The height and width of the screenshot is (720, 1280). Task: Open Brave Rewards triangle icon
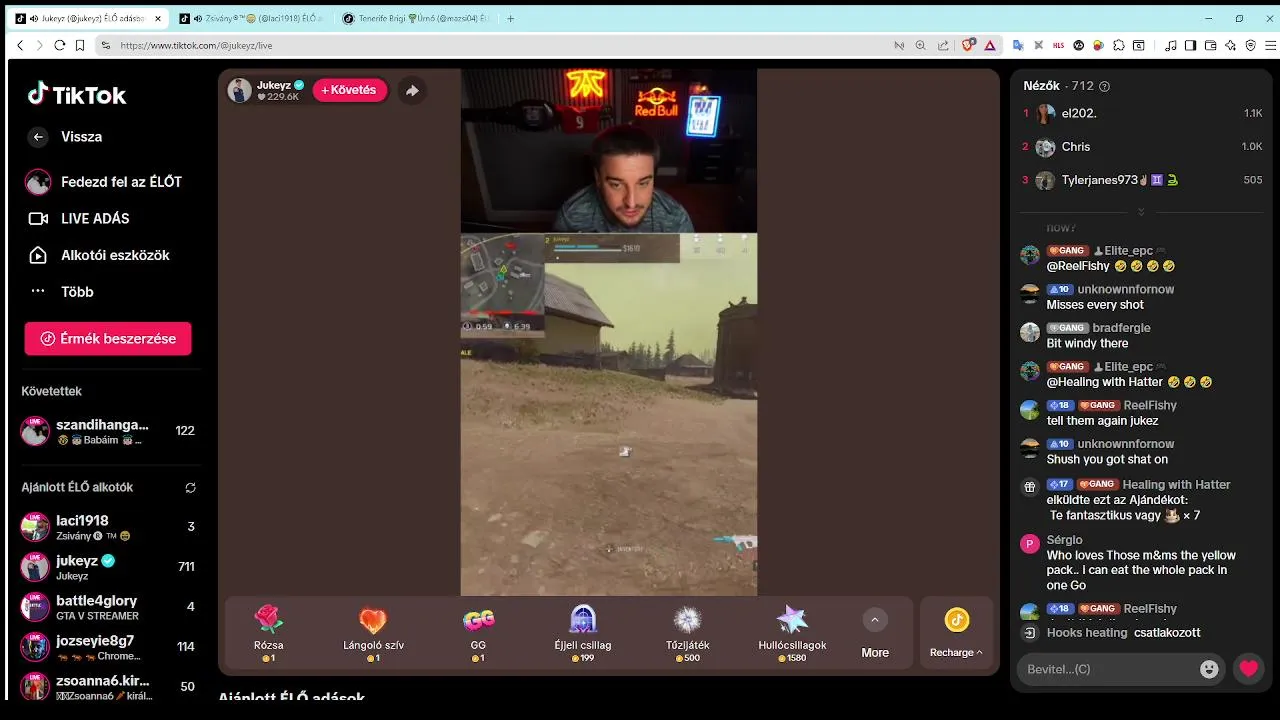[x=990, y=45]
